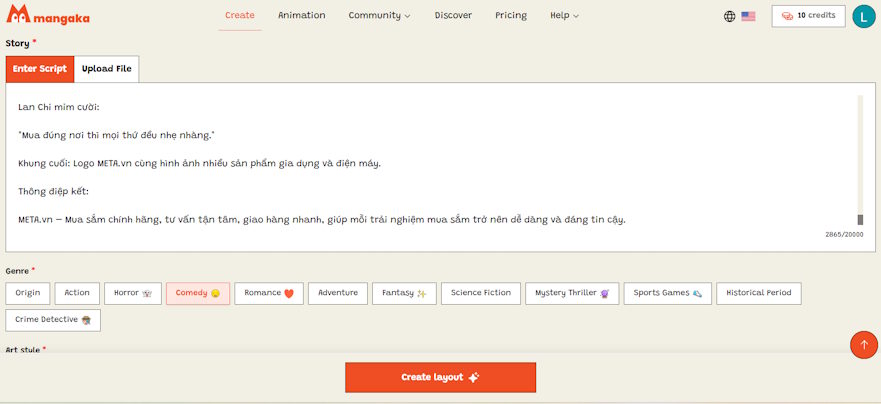Click the line starting 'Khung cuối: Logo META.vn'

[199, 164]
